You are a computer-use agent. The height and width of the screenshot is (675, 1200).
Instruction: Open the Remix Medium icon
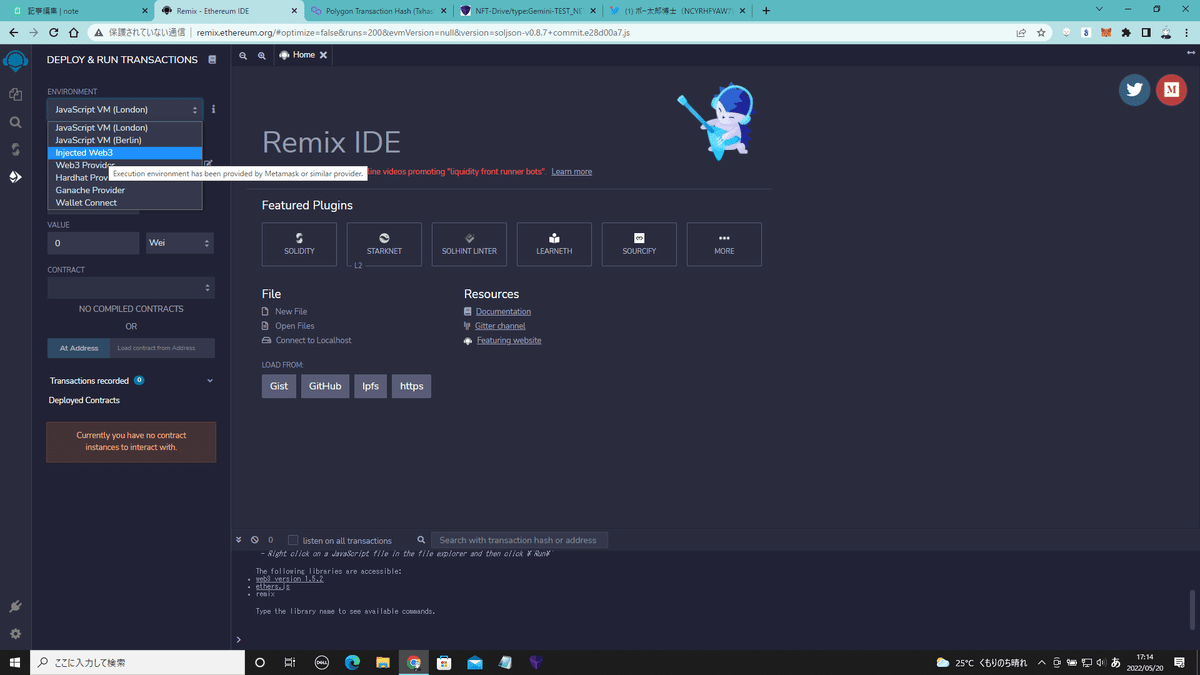tap(1171, 89)
